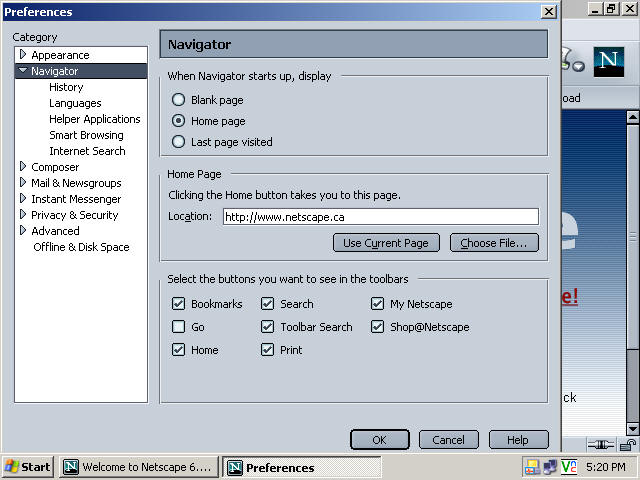Select the Home page radio button
This screenshot has height=480, width=640.
tap(178, 121)
